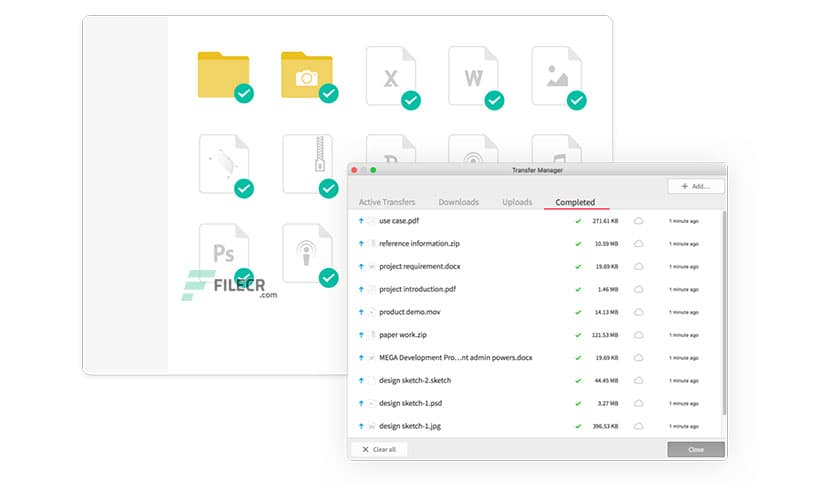This screenshot has width=836, height=484.
Task: Click the Transfer Manager list scrollbar
Action: coord(724,313)
